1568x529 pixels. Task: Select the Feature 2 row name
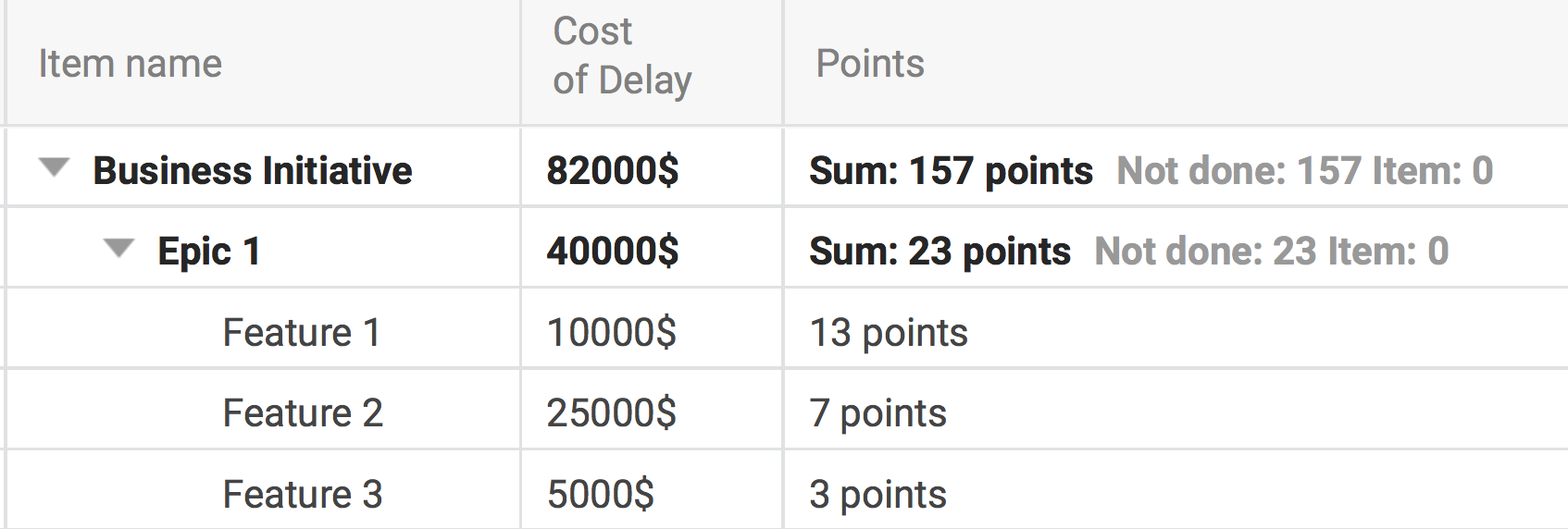click(303, 413)
